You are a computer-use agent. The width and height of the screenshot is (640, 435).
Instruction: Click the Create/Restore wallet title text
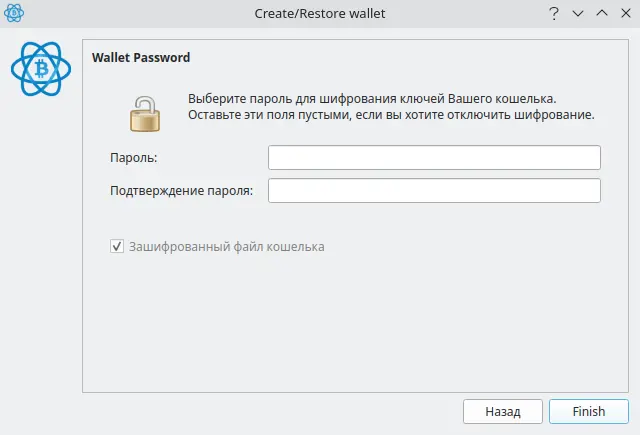coord(320,13)
